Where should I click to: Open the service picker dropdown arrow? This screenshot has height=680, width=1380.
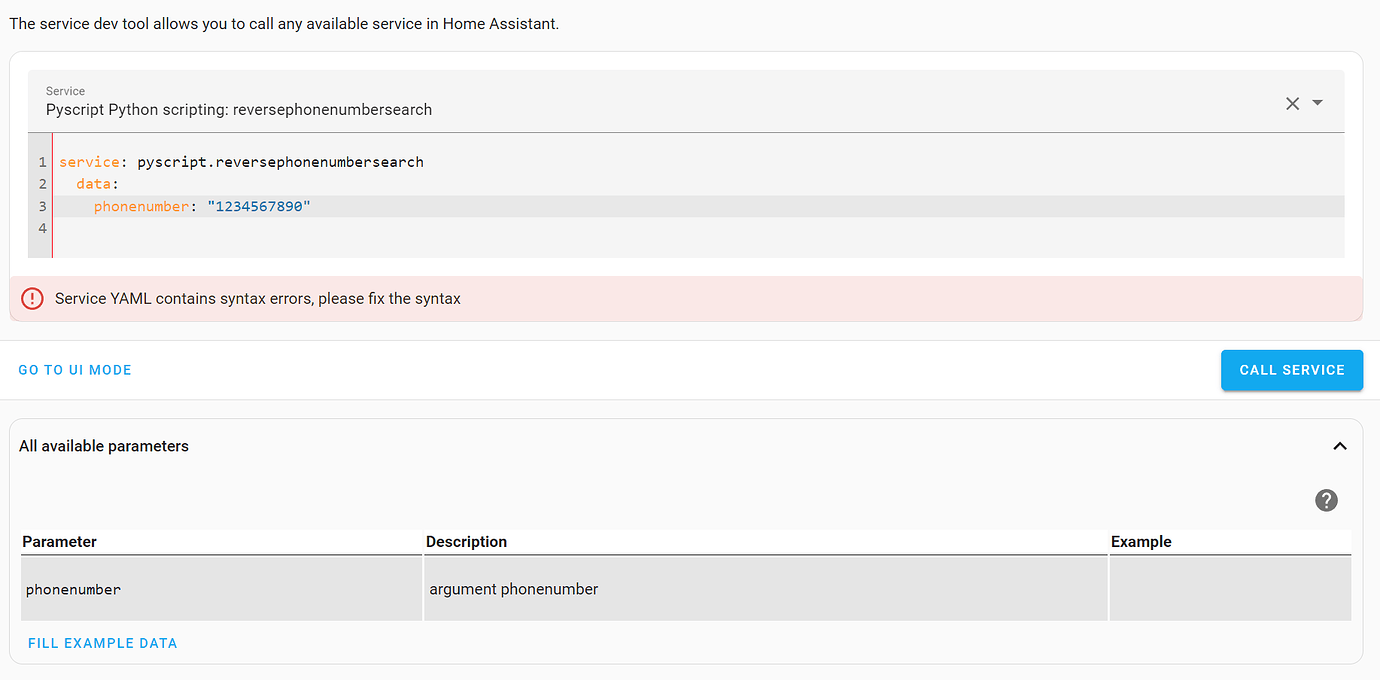click(1318, 103)
